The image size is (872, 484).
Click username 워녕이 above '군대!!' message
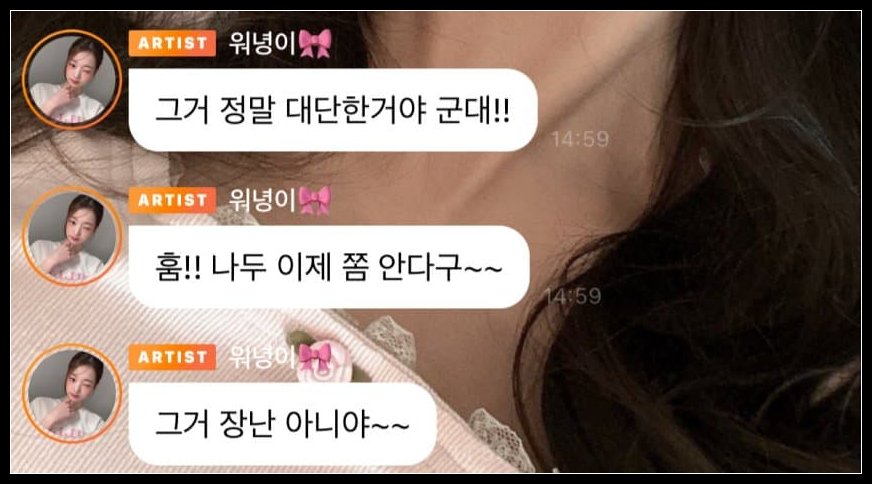point(262,43)
